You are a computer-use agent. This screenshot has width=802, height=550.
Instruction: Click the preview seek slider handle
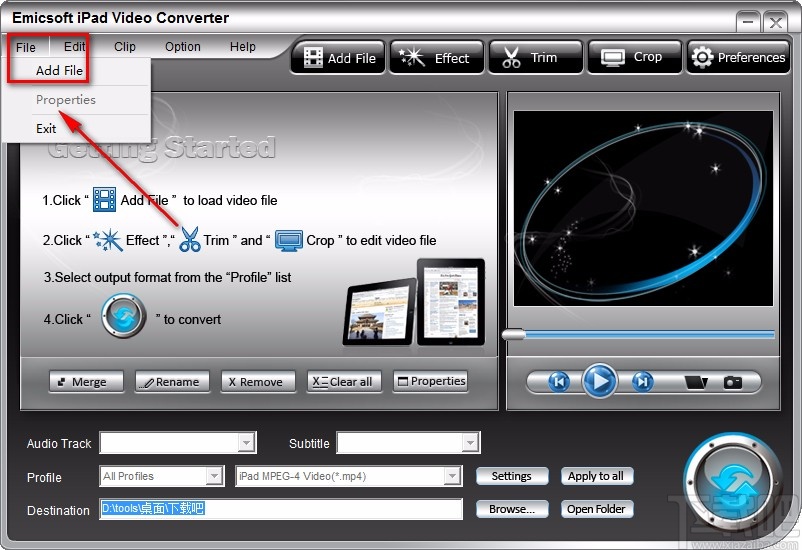514,335
